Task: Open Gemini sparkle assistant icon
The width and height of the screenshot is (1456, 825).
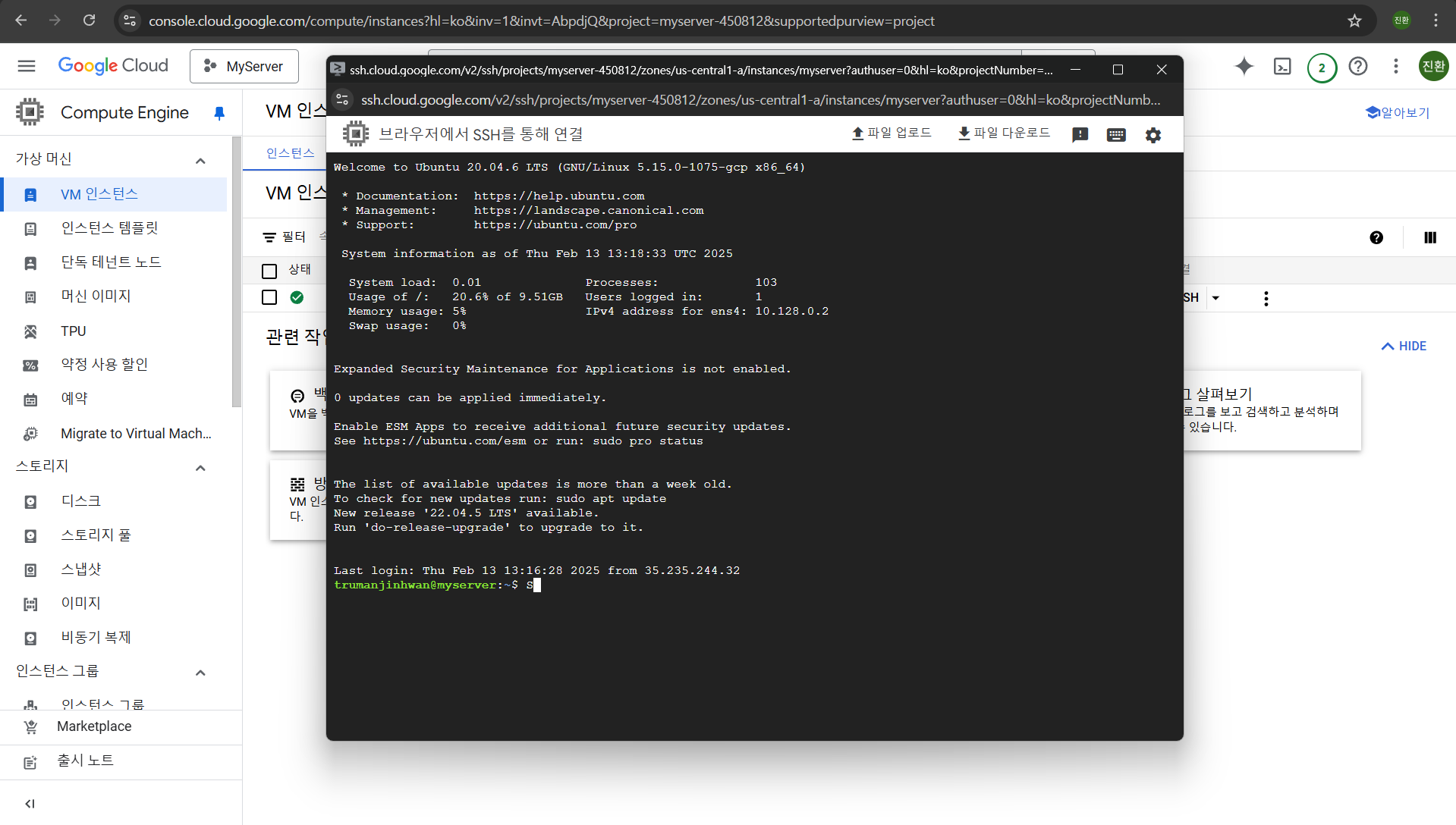Action: (1244, 67)
